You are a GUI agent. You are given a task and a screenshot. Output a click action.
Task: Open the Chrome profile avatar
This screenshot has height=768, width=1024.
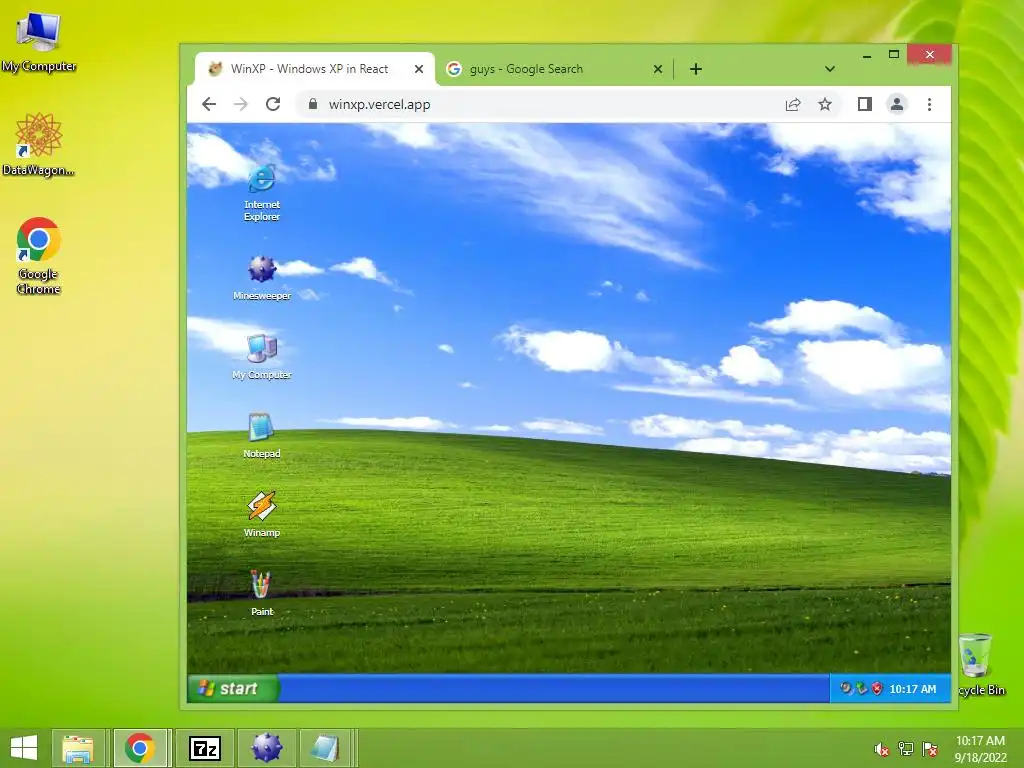tap(897, 104)
